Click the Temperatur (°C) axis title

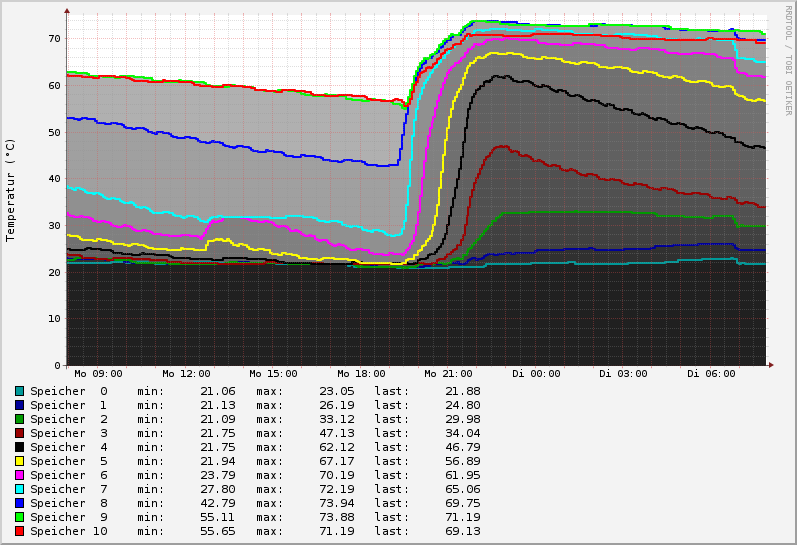[x=11, y=190]
